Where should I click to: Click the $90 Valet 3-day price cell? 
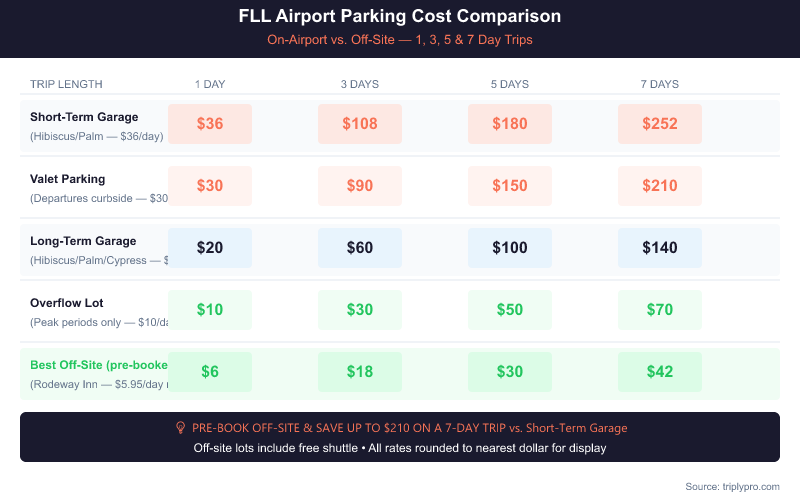coord(360,186)
